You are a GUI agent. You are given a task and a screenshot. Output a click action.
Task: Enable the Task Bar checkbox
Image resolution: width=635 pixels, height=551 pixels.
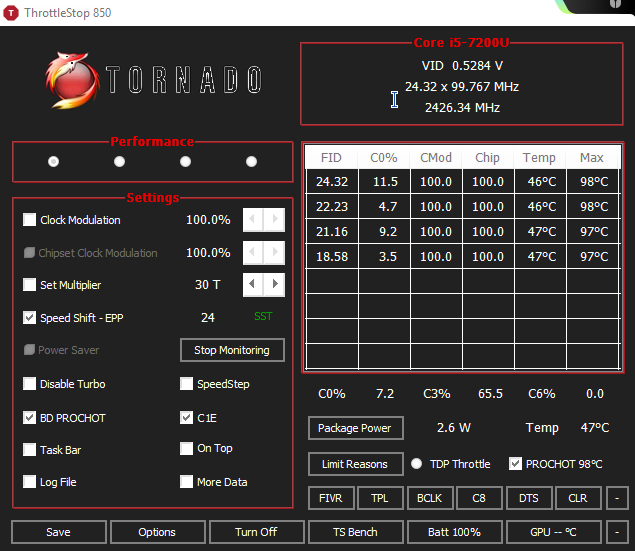tap(30, 449)
